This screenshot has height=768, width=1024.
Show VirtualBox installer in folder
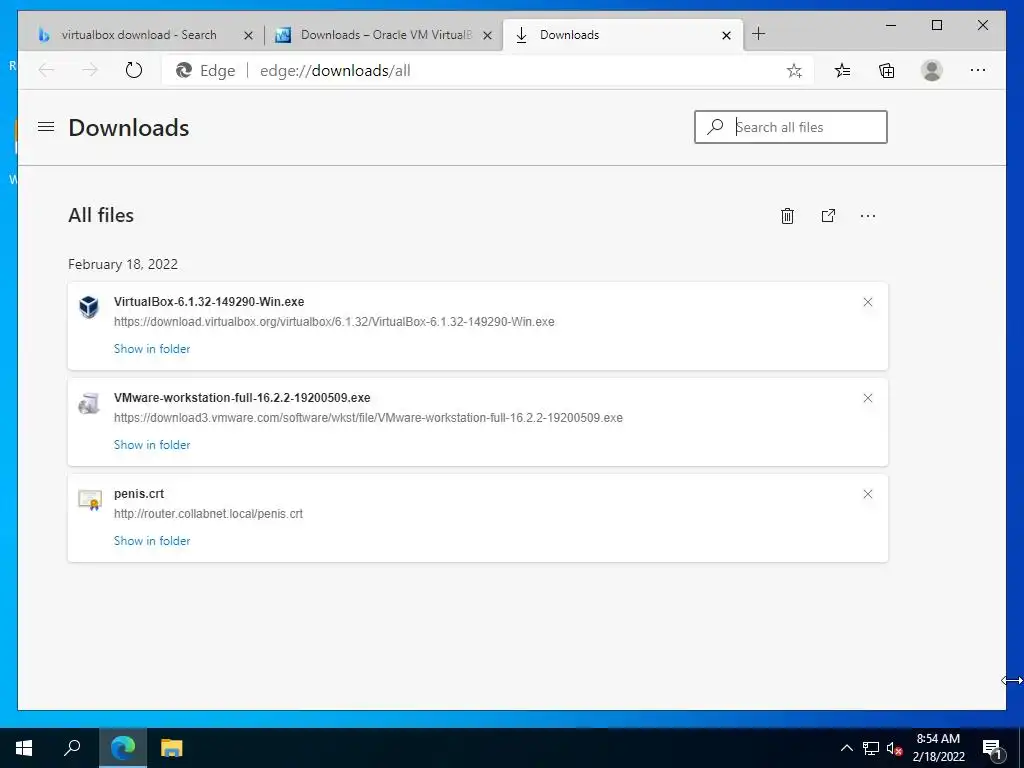152,349
